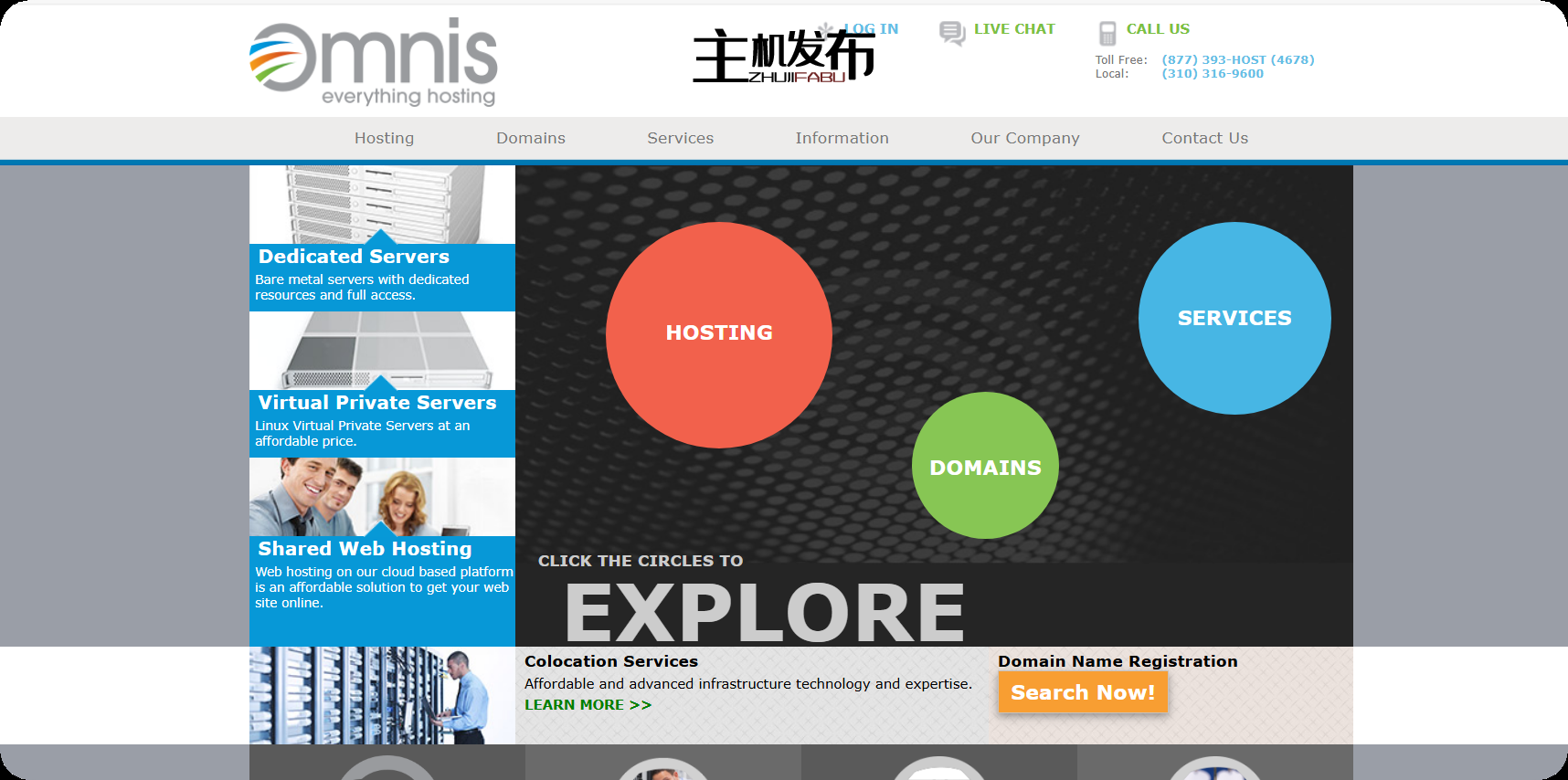Click the green DOMAINS circle
Viewport: 1568px width, 780px height.
click(x=984, y=466)
